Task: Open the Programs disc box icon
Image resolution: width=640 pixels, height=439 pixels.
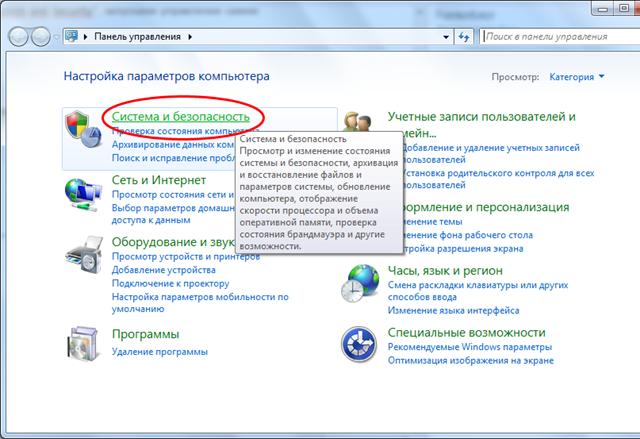Action: point(83,344)
